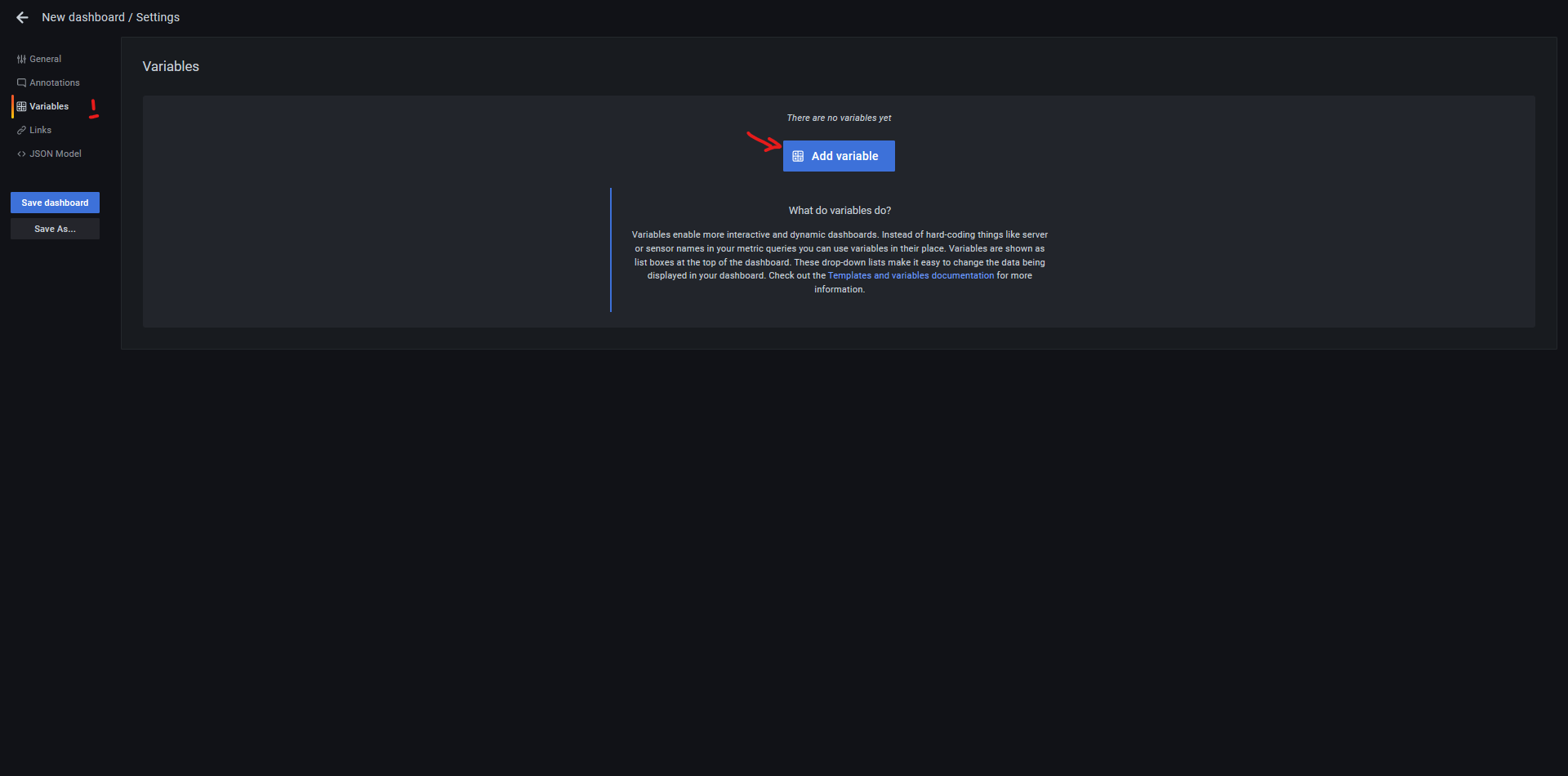Click the 'What do variables do?' heading
Viewport: 1568px width, 776px height.
[x=840, y=211]
